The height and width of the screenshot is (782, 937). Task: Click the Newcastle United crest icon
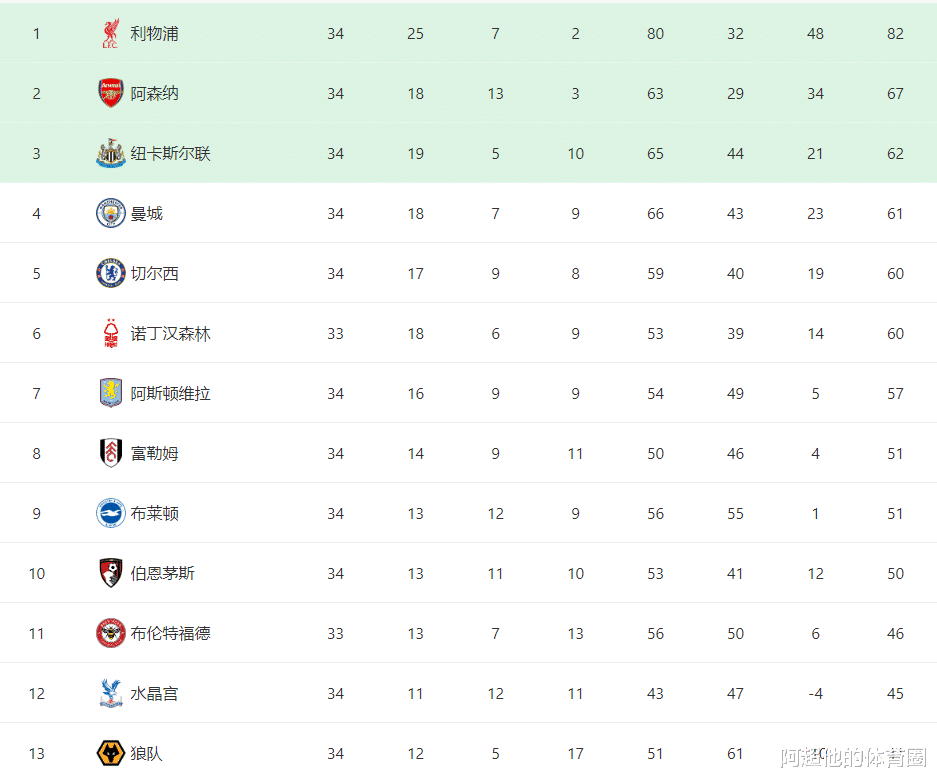[110, 154]
